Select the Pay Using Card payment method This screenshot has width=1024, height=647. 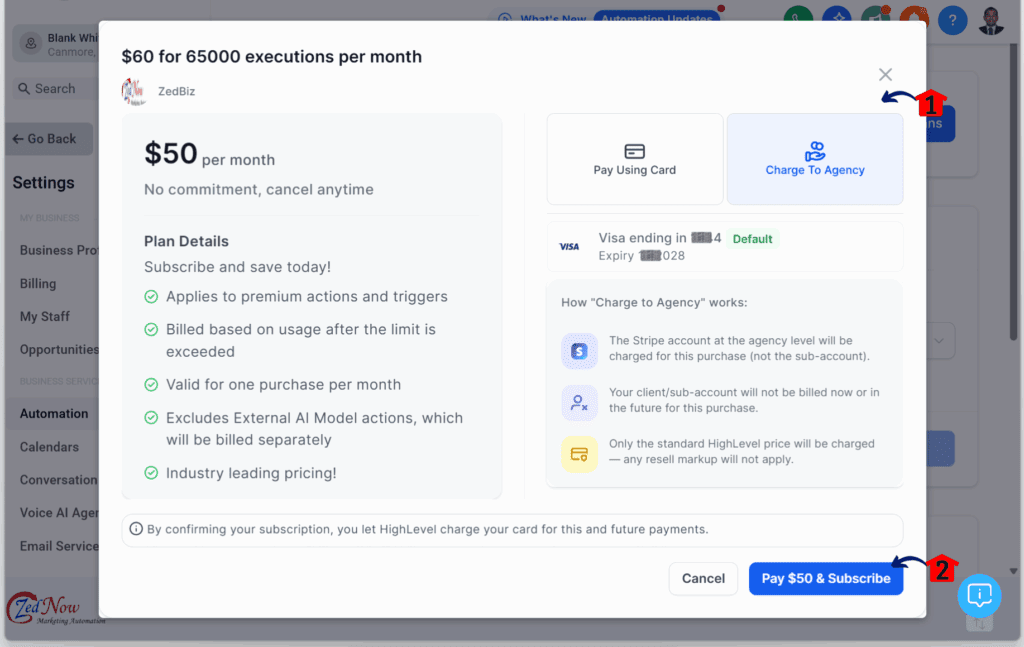click(634, 158)
